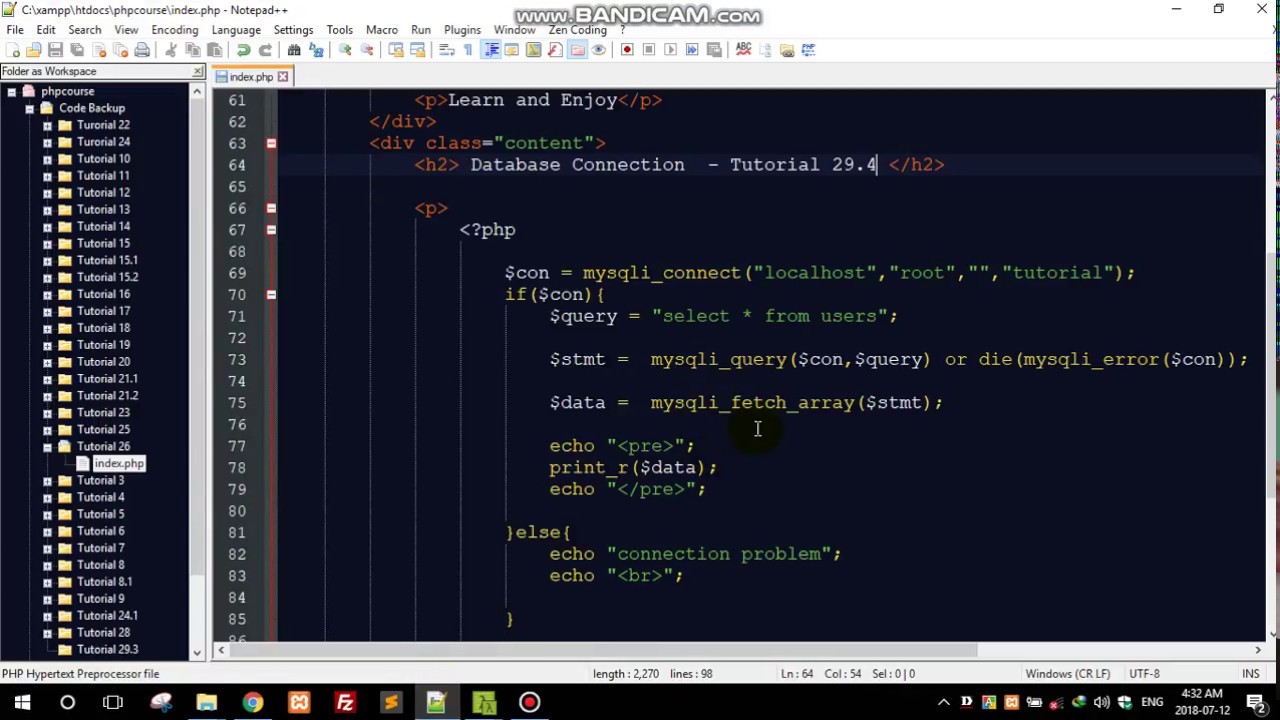Close the Folder as Workspace panel
1280x720 pixels.
[198, 71]
